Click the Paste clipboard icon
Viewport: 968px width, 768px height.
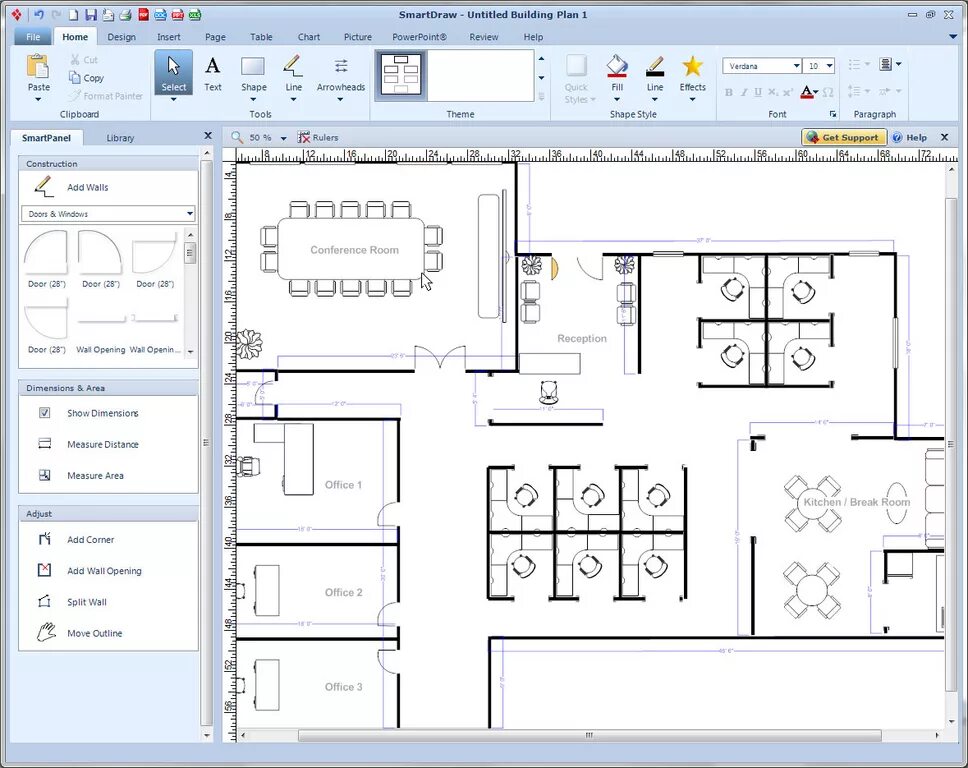click(x=38, y=67)
